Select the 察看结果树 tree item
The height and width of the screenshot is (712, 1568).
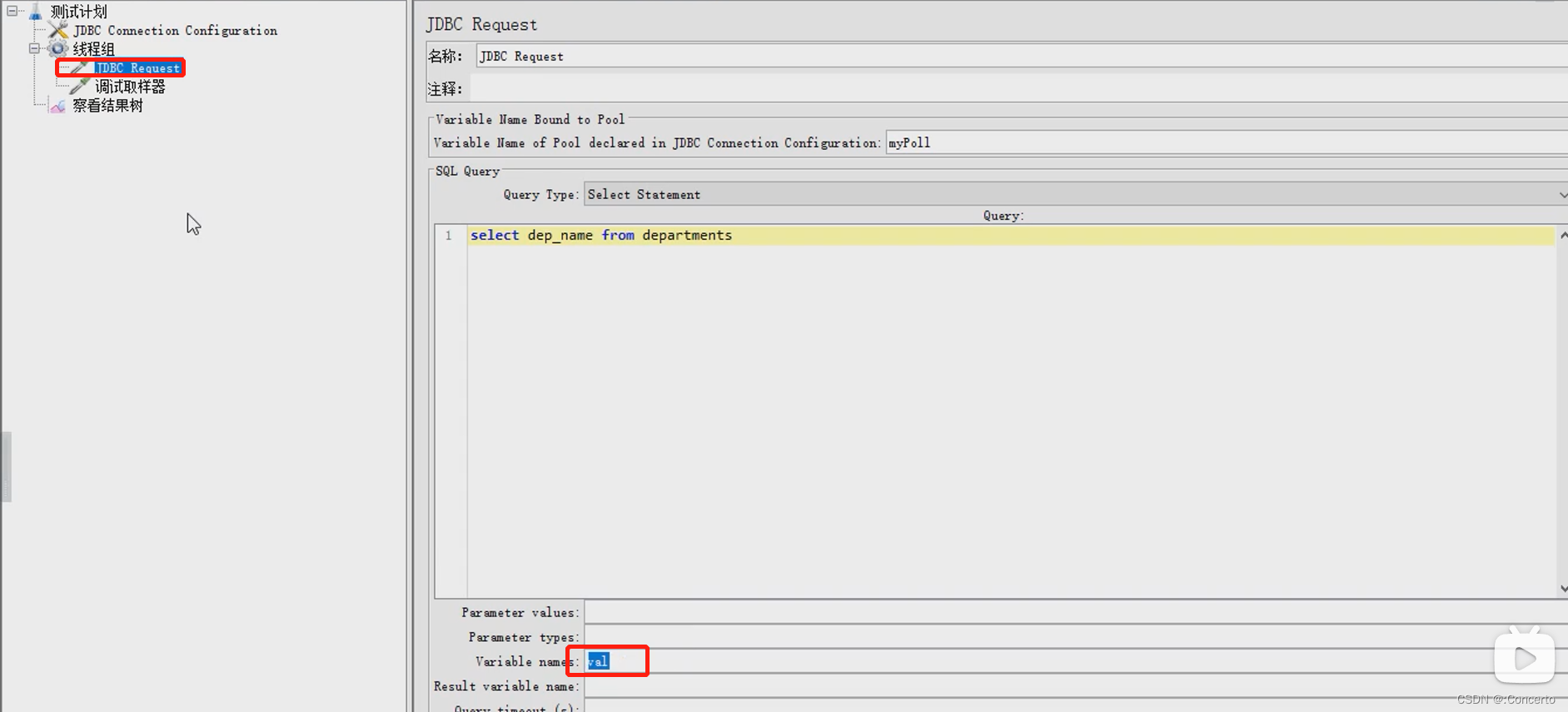pyautogui.click(x=107, y=106)
